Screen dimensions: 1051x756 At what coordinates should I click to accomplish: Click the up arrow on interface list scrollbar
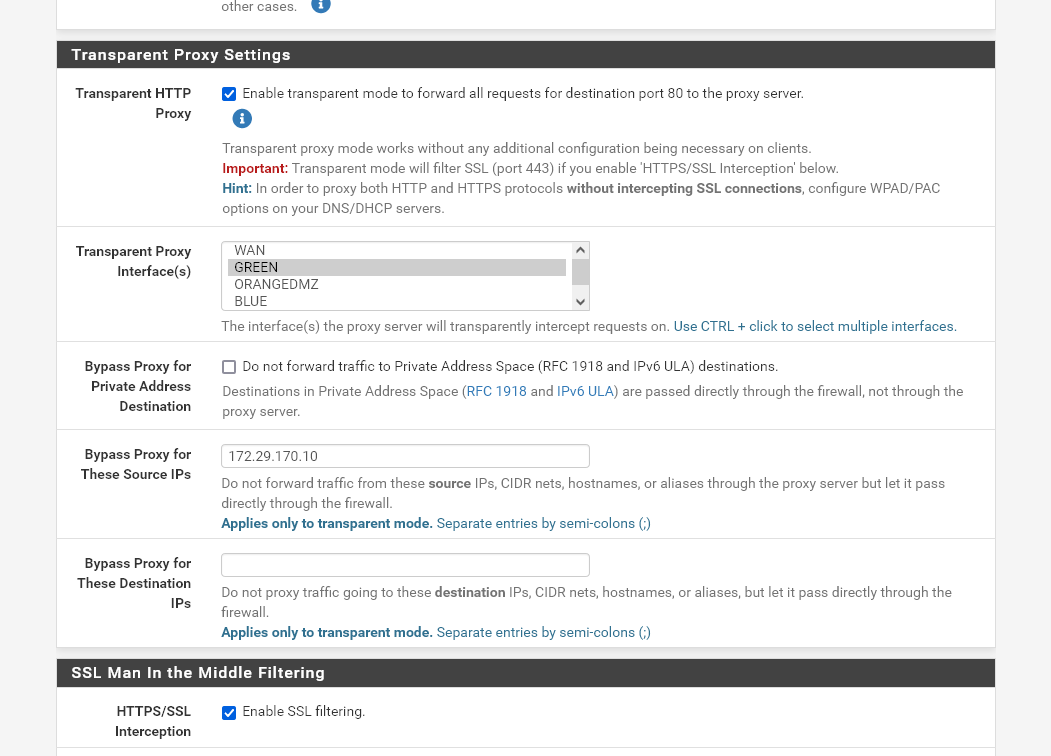click(x=580, y=249)
